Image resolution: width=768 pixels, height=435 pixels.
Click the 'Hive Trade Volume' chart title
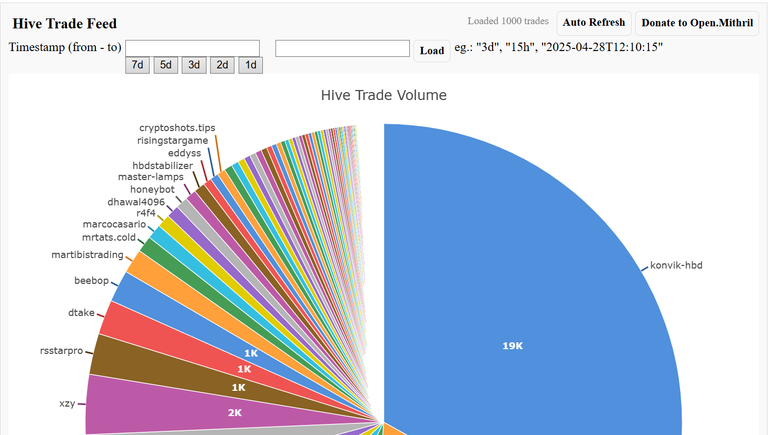tap(384, 95)
